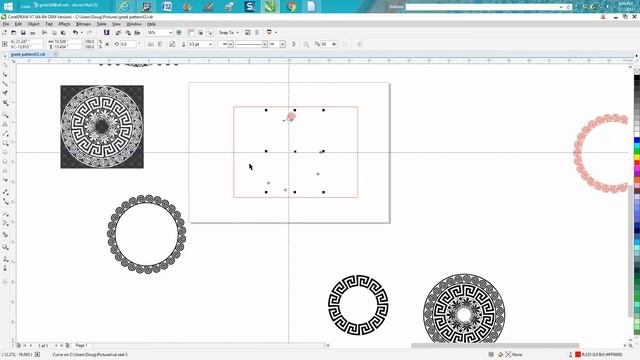
Task: Click the Search content icon
Action: [107, 32]
